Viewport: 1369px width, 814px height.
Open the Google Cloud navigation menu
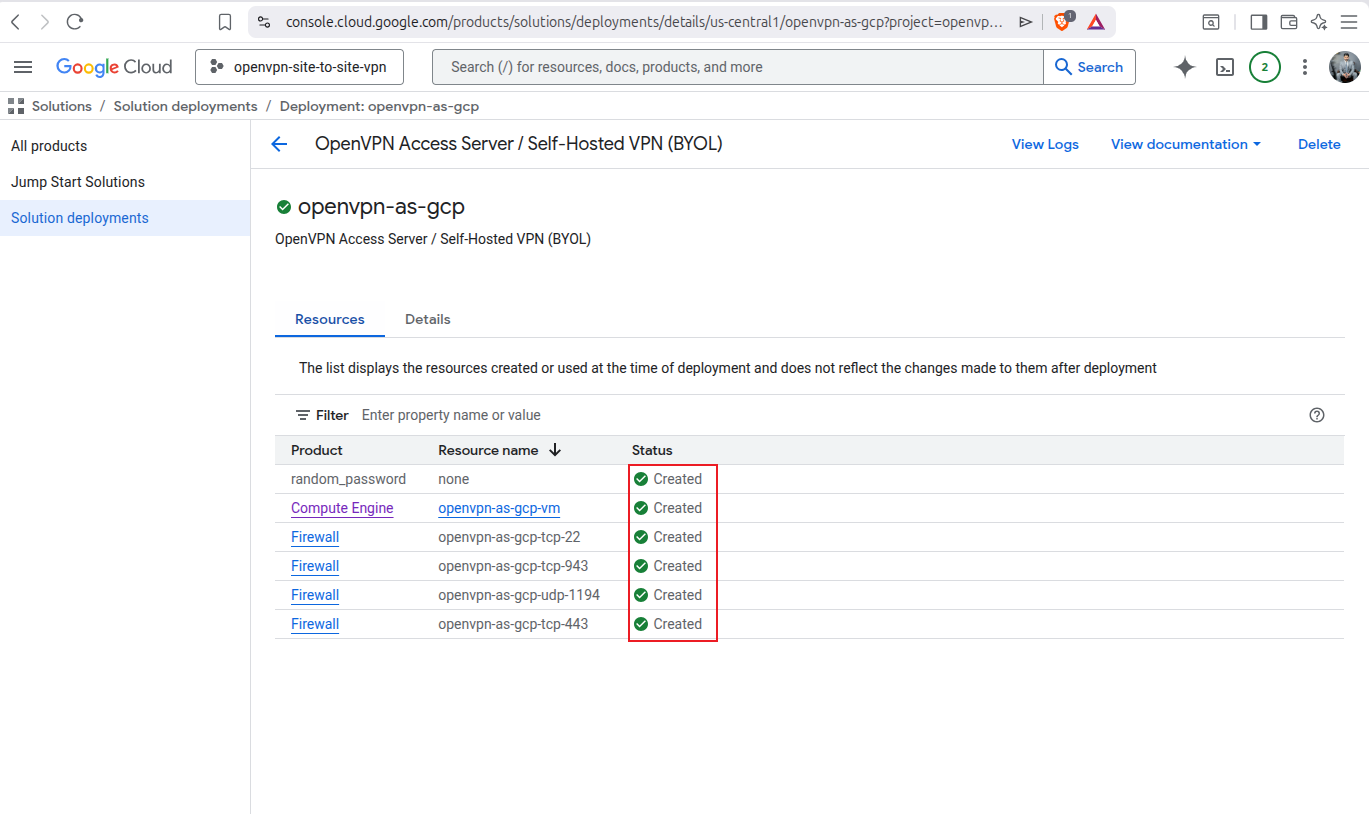click(23, 67)
